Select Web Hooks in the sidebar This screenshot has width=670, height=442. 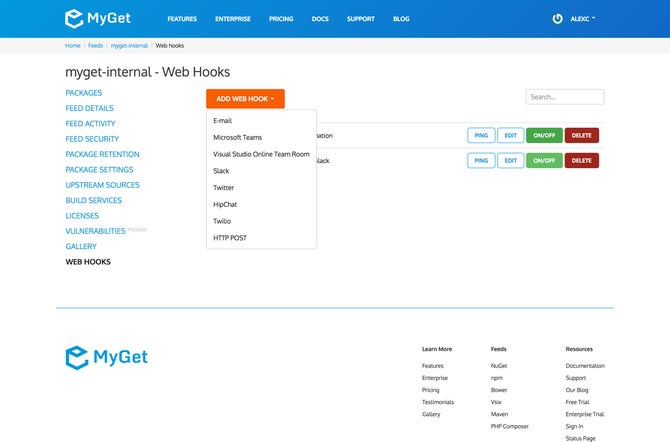tap(88, 262)
